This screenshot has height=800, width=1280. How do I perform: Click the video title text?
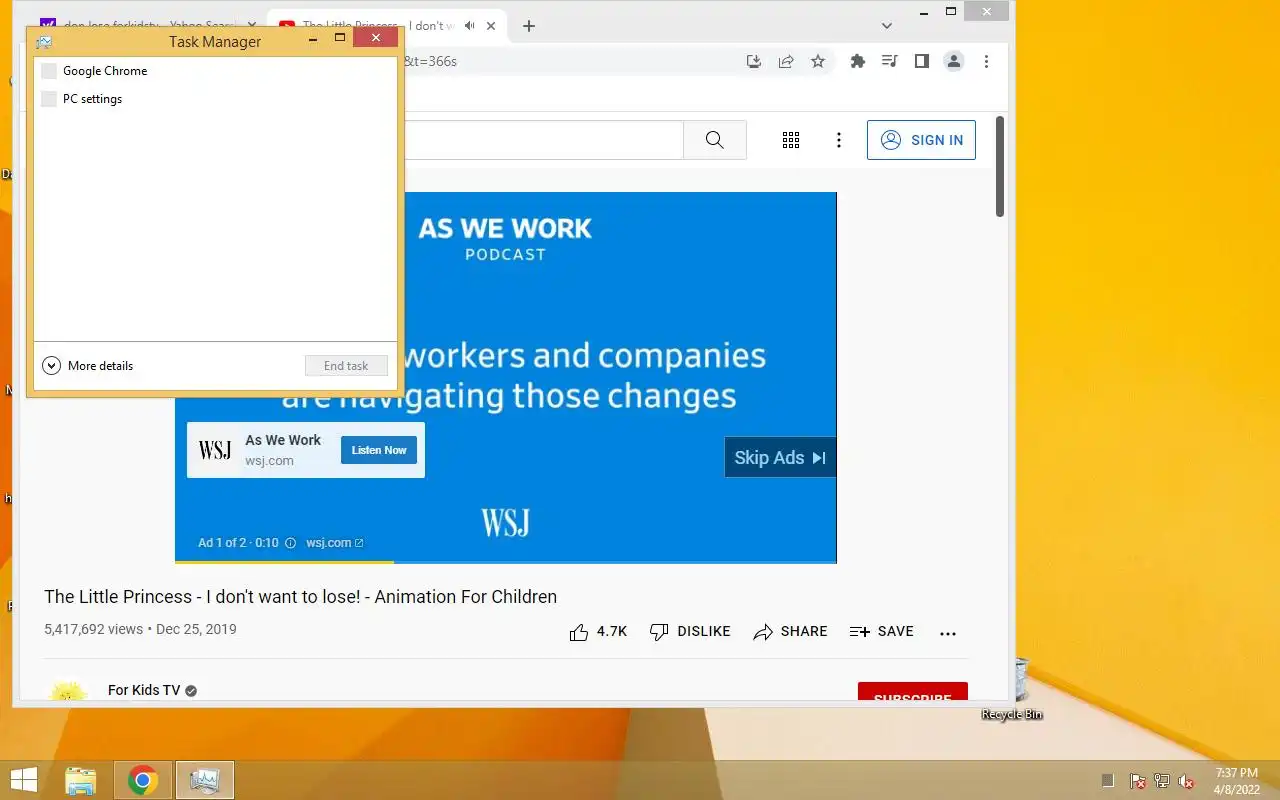[300, 597]
